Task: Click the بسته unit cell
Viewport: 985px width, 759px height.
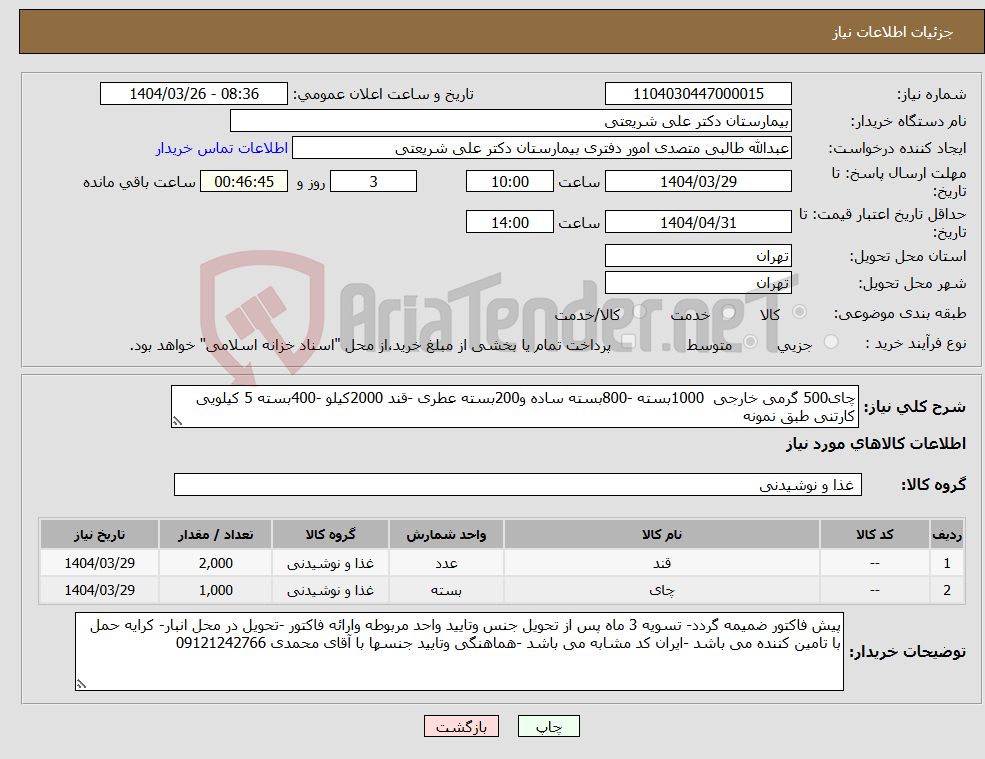Action: [446, 590]
